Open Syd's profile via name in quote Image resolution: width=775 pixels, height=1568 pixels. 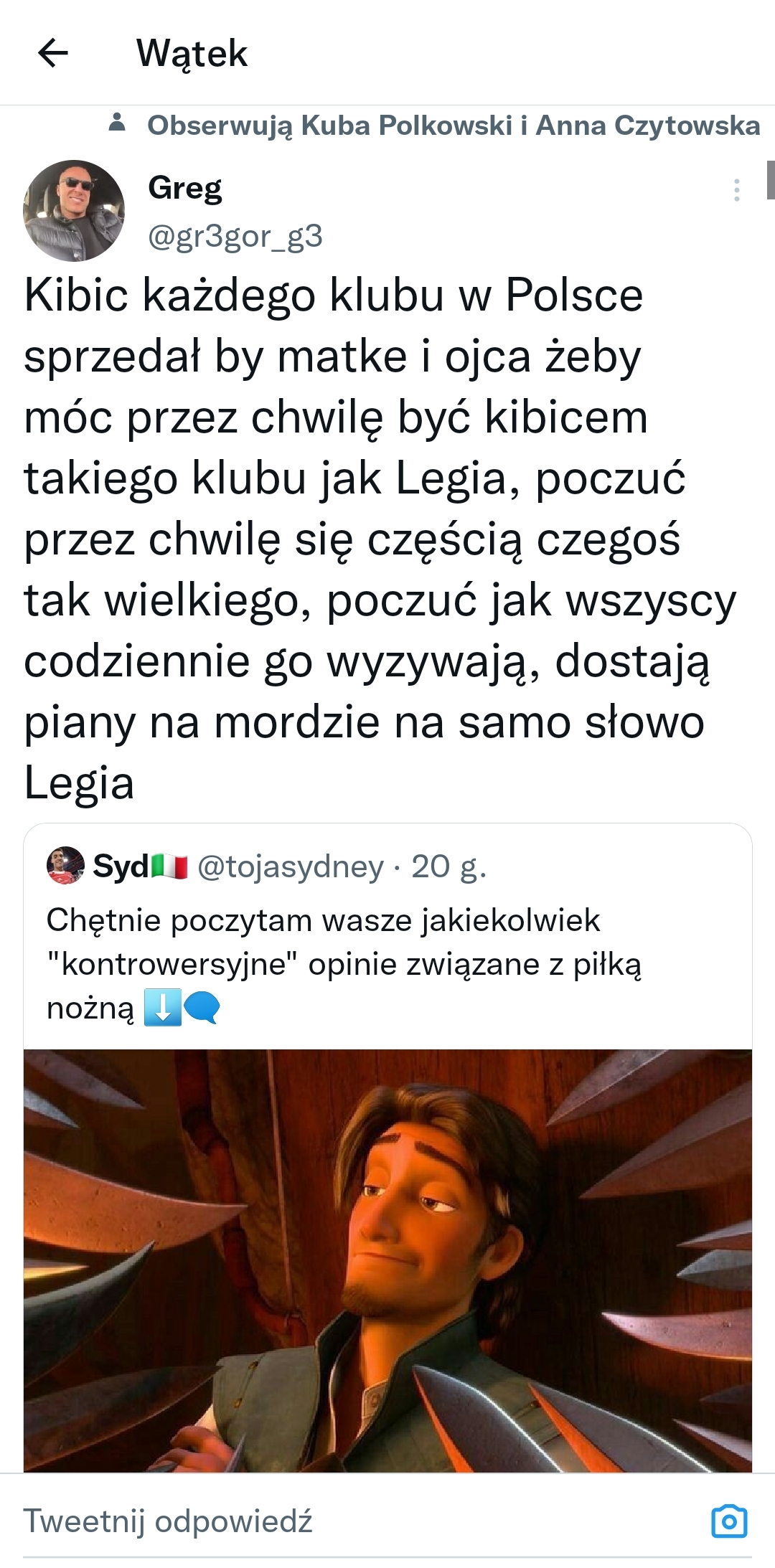pyautogui.click(x=121, y=866)
